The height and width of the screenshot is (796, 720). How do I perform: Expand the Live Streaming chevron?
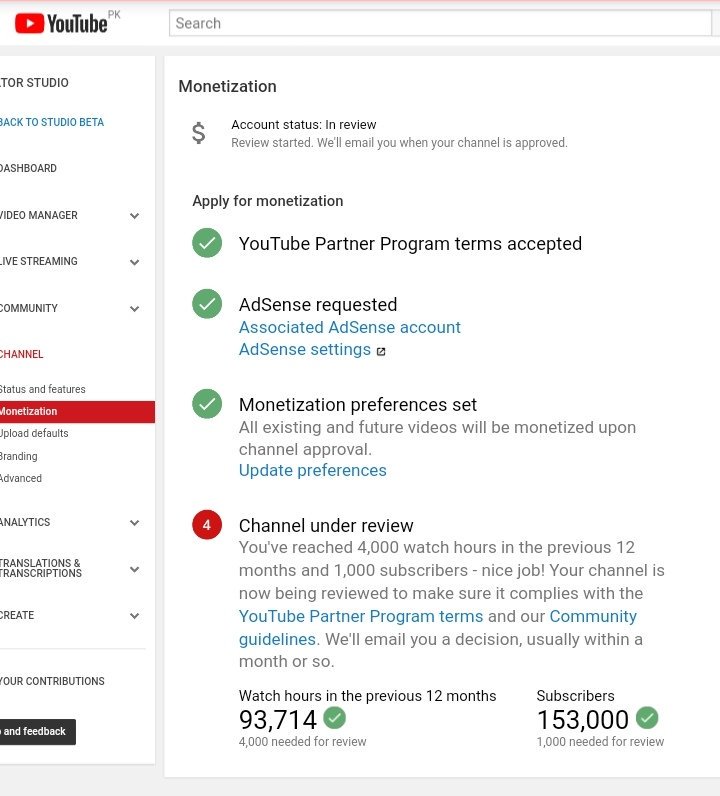tap(135, 262)
